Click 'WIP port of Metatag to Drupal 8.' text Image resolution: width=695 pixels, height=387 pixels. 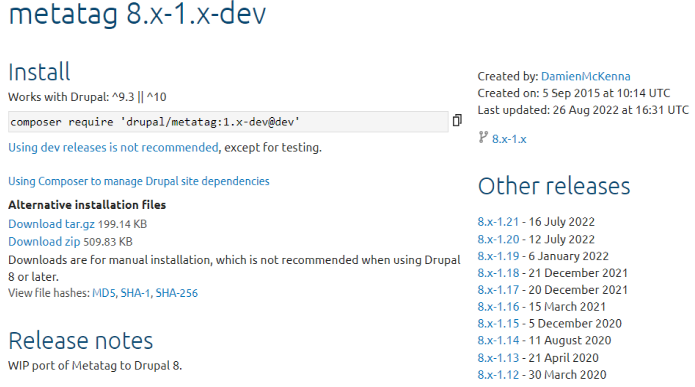pyautogui.click(x=95, y=366)
